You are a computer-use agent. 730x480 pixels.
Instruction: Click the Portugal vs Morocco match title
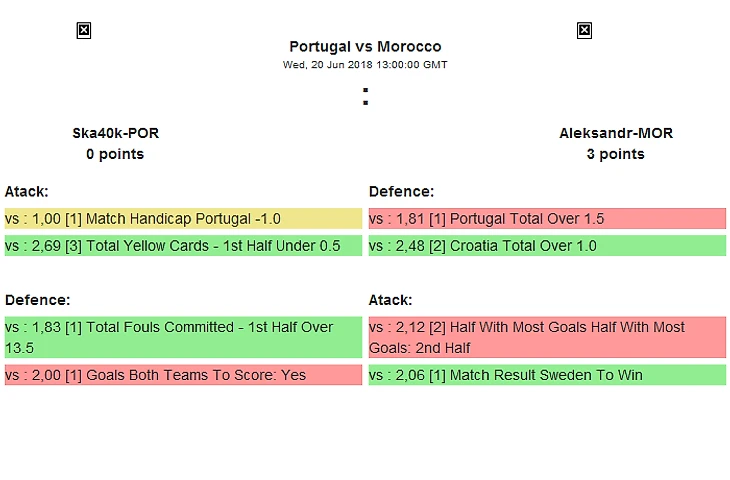click(x=365, y=46)
